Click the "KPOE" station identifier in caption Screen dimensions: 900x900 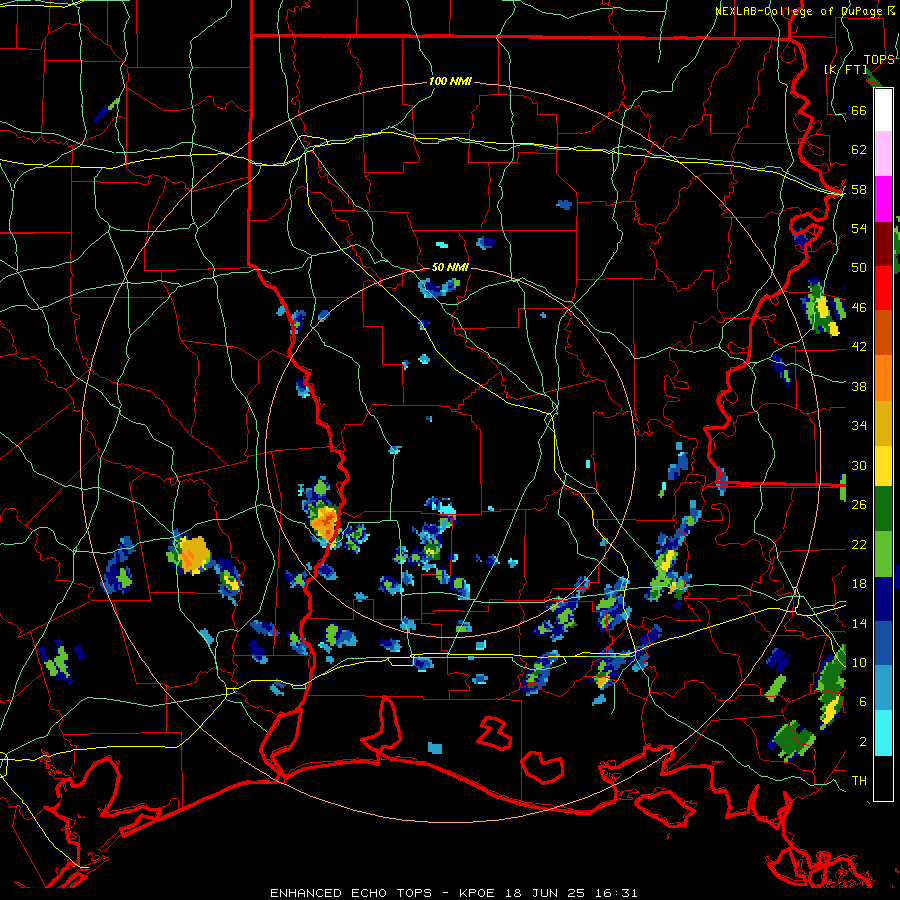[479, 893]
